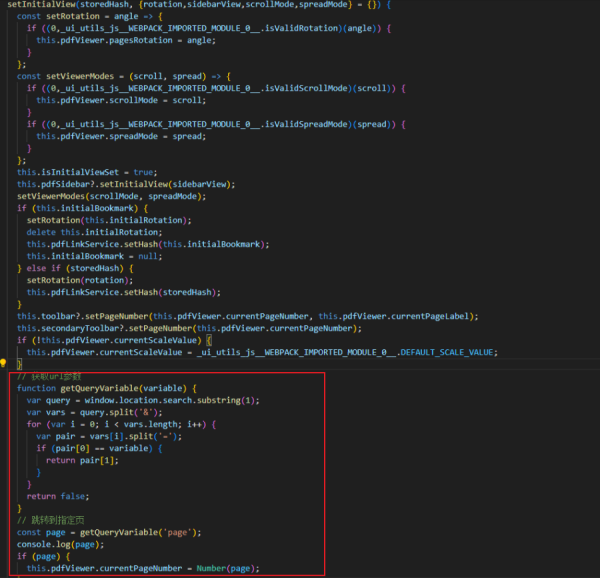Click 'if (!this.pdfViewer.currentScaleValue)' line
Screen dimensions: 600x578
pyautogui.click(x=114, y=340)
